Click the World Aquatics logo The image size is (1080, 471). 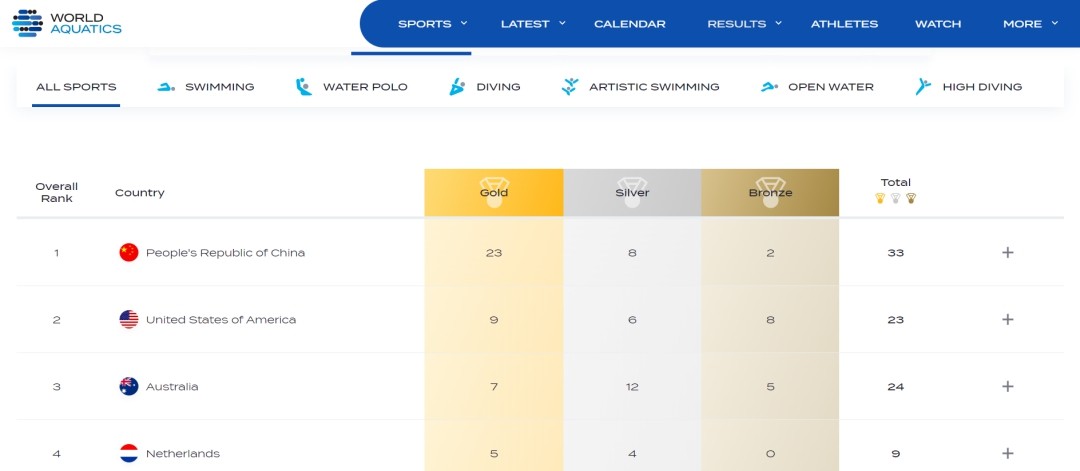coord(67,22)
